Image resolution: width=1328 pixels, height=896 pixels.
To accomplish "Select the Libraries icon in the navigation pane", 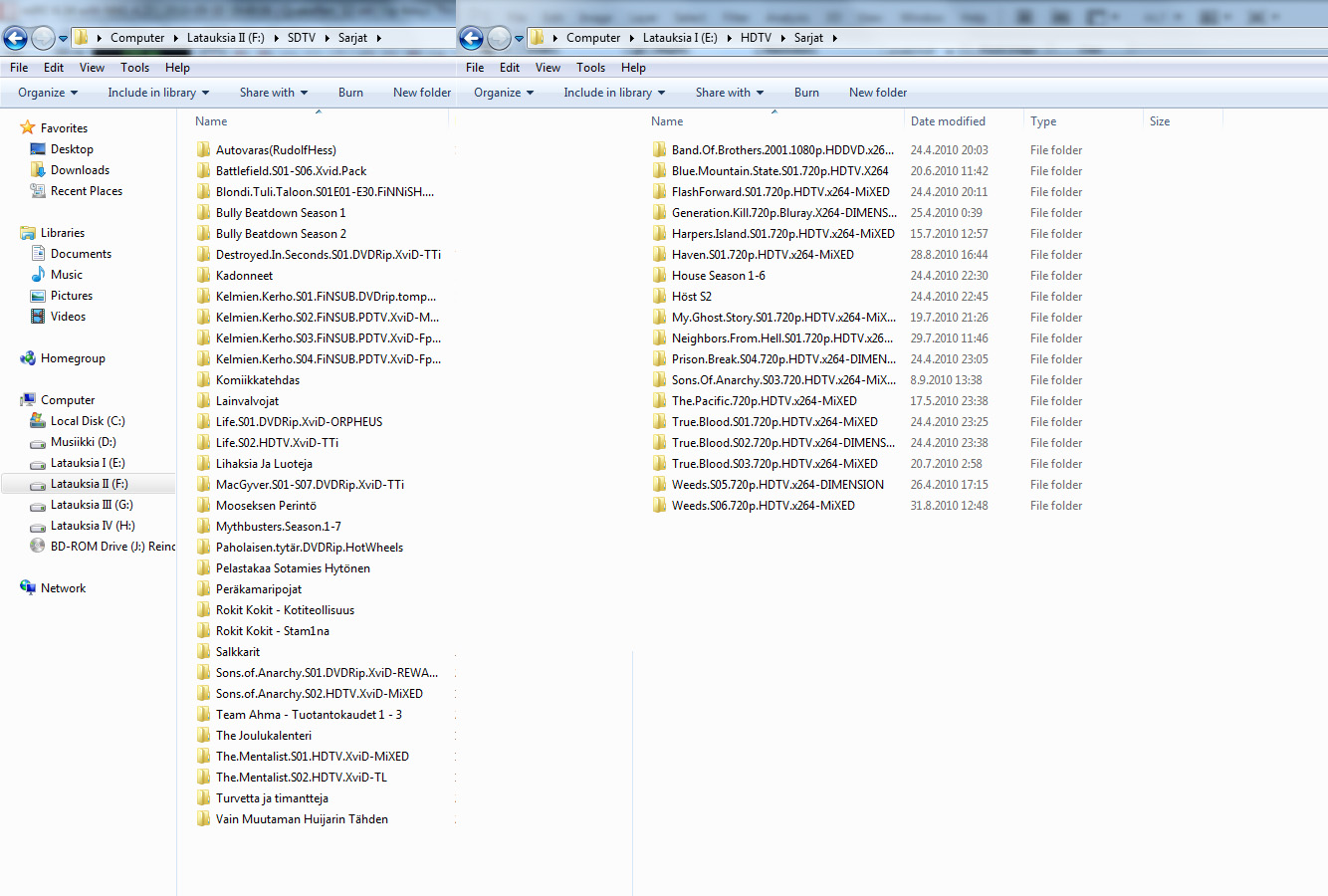I will [28, 233].
